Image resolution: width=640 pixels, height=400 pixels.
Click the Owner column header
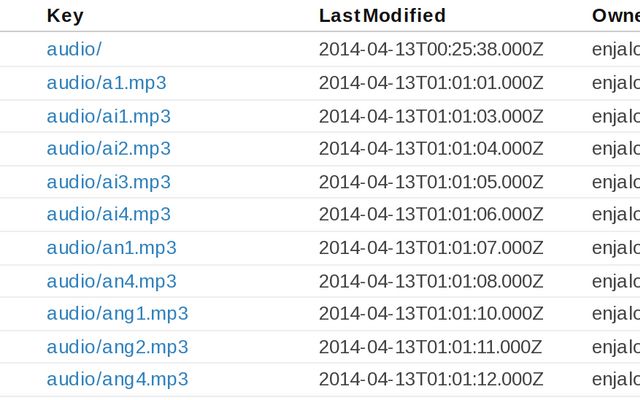coord(615,16)
